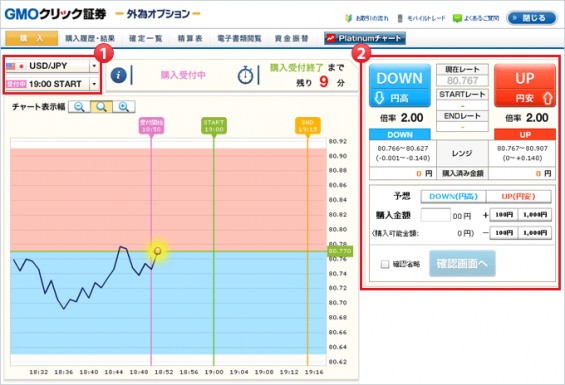Tick the 確認省略 checkbox
This screenshot has width=565, height=385.
click(x=385, y=264)
